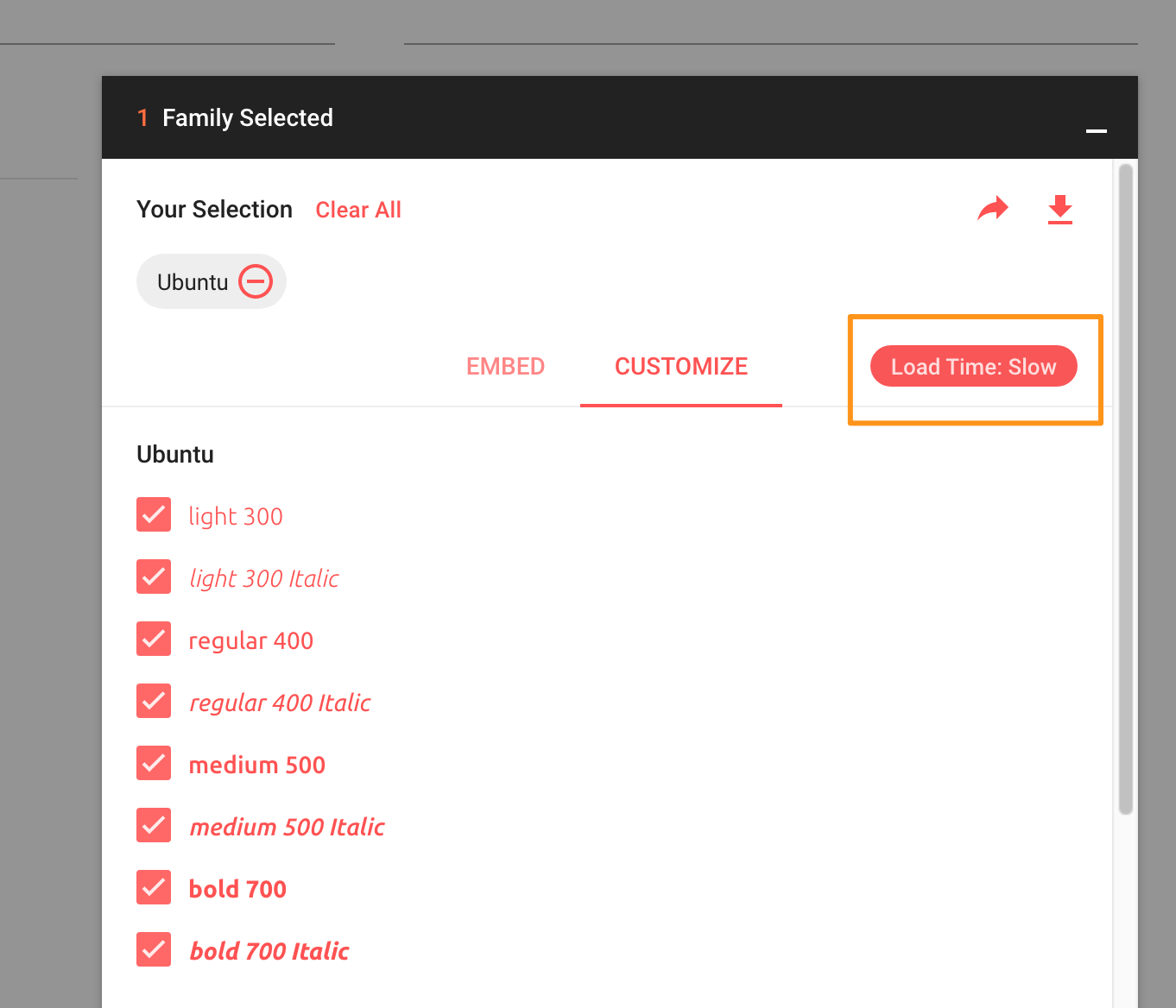
Task: Click the Load Time: Slow badge
Action: coord(973,367)
